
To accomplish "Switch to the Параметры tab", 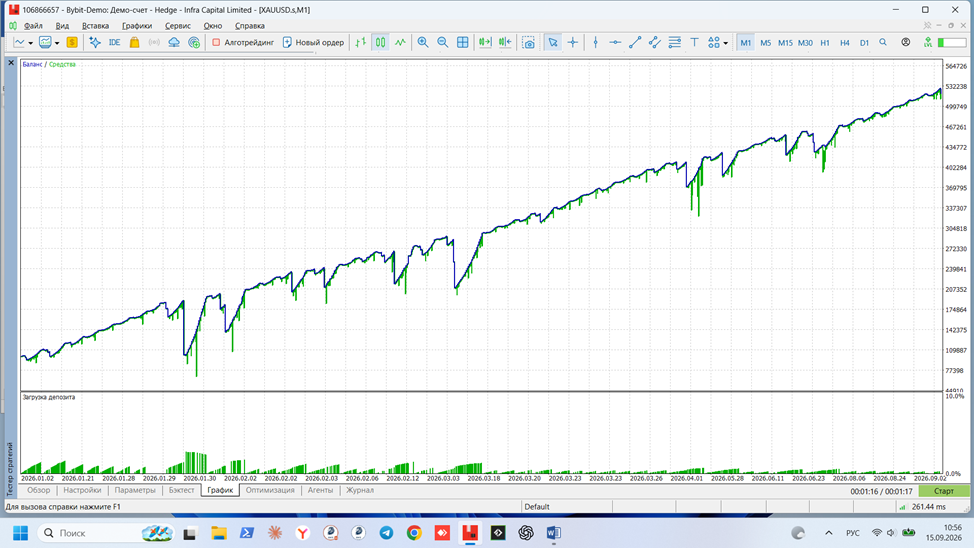I will coord(135,490).
